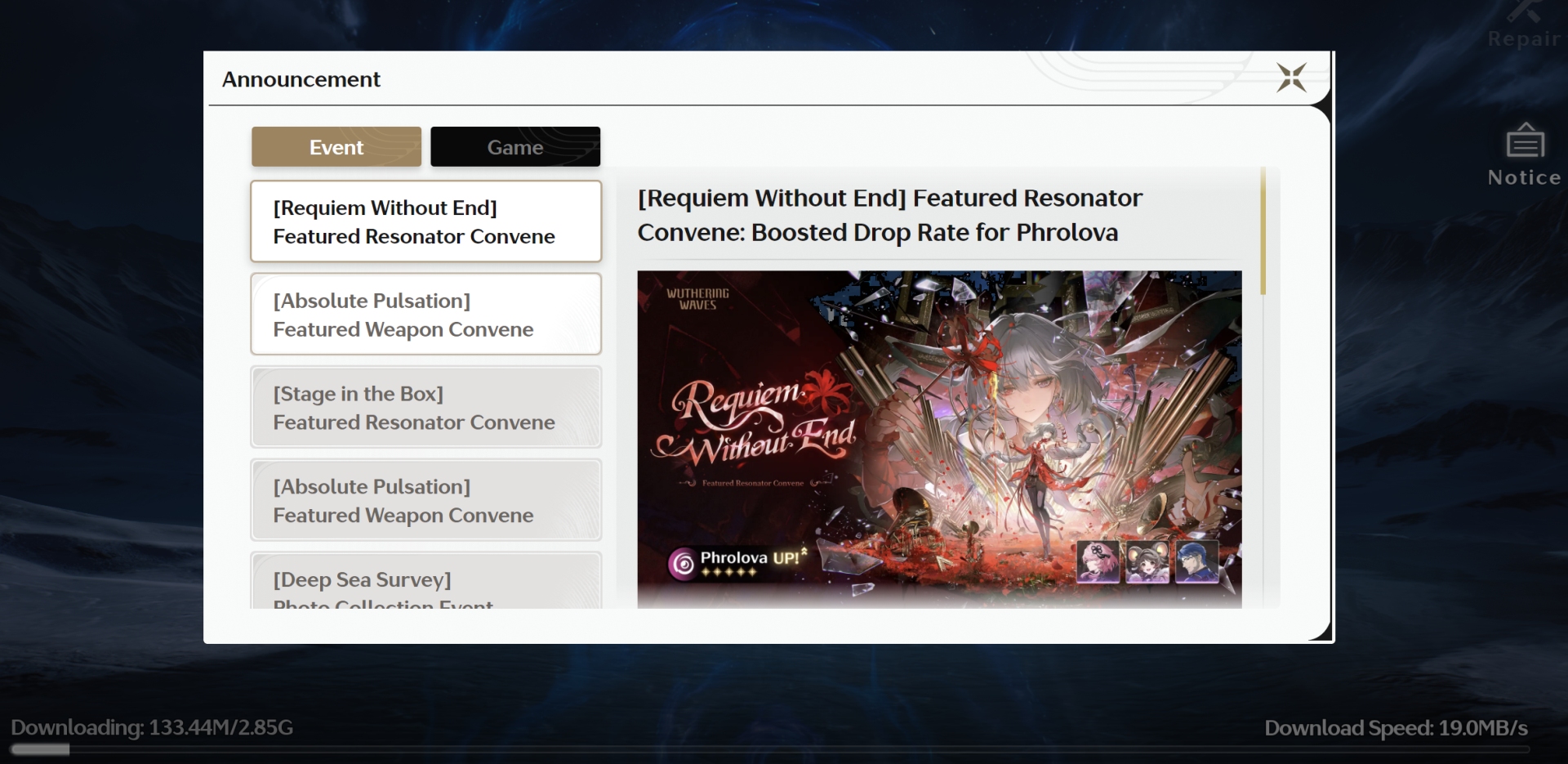Click the Download Speed 19.0MB/s text
1568x764 pixels.
coord(1396,728)
